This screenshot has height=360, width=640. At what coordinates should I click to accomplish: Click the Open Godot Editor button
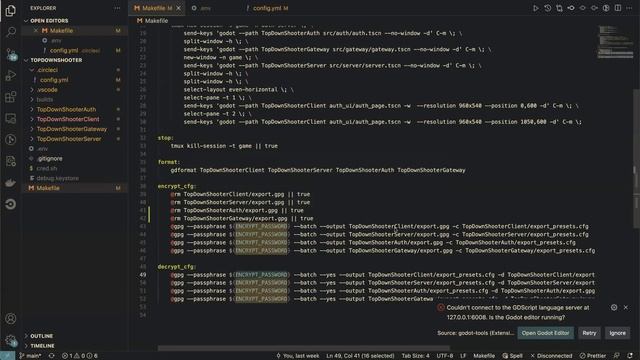[545, 333]
